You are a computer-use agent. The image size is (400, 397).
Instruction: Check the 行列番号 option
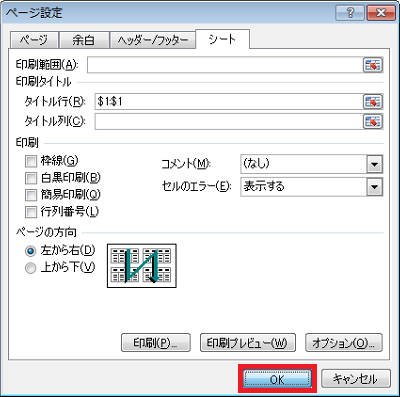(31, 212)
